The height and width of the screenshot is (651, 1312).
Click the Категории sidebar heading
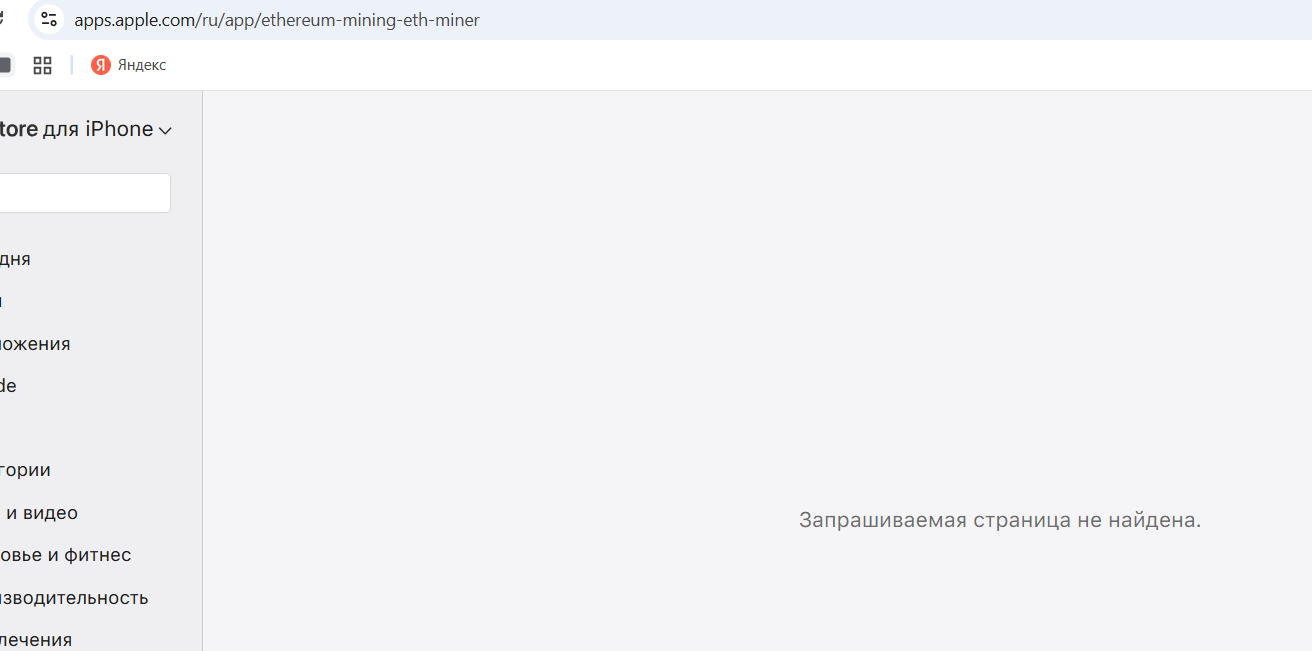25,470
